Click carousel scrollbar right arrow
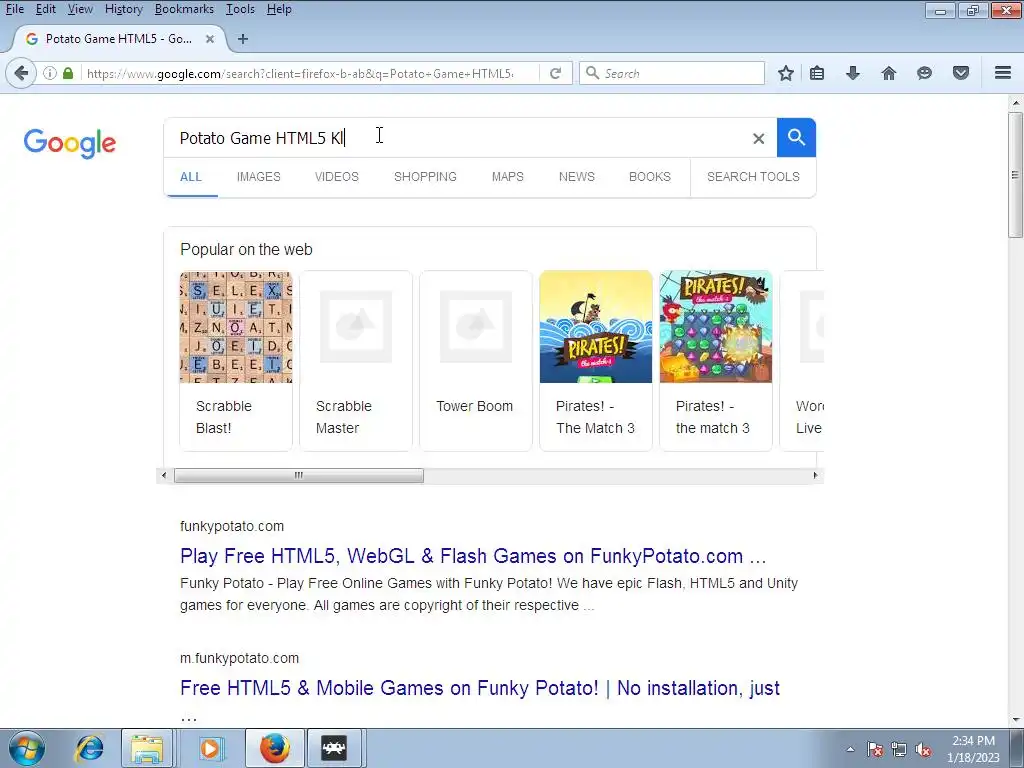Viewport: 1024px width, 768px height. [815, 475]
